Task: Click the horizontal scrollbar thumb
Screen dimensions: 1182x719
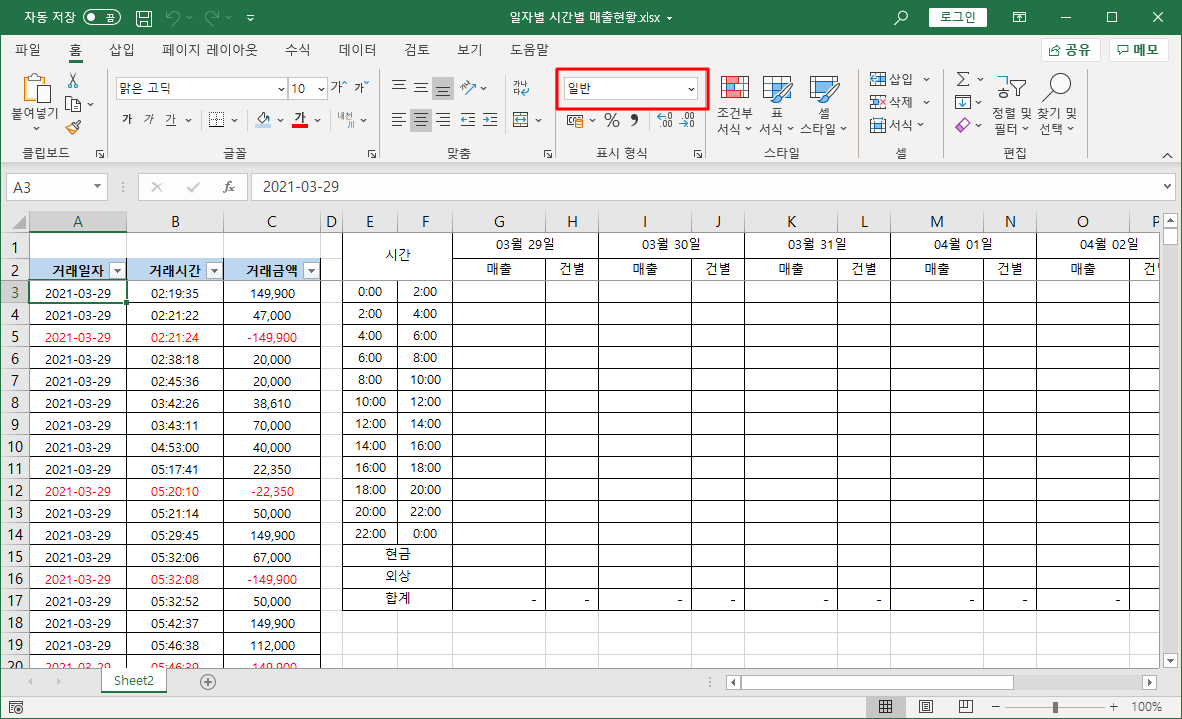Action: click(877, 682)
